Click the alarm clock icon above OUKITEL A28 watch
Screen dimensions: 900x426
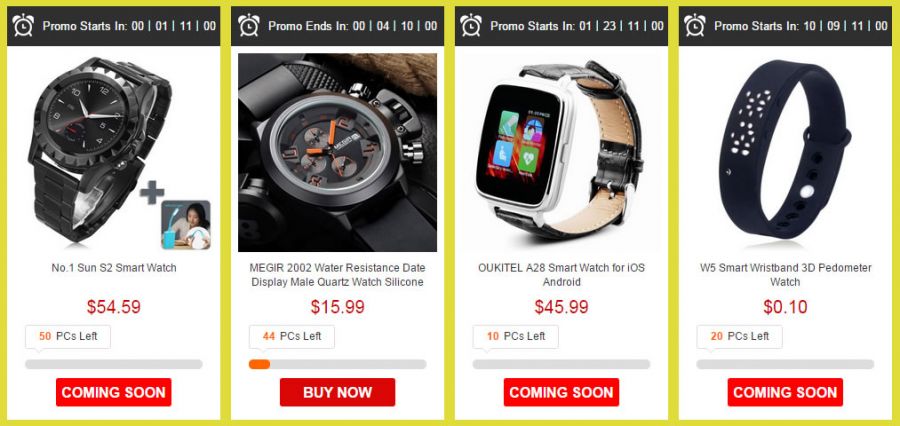[x=471, y=25]
